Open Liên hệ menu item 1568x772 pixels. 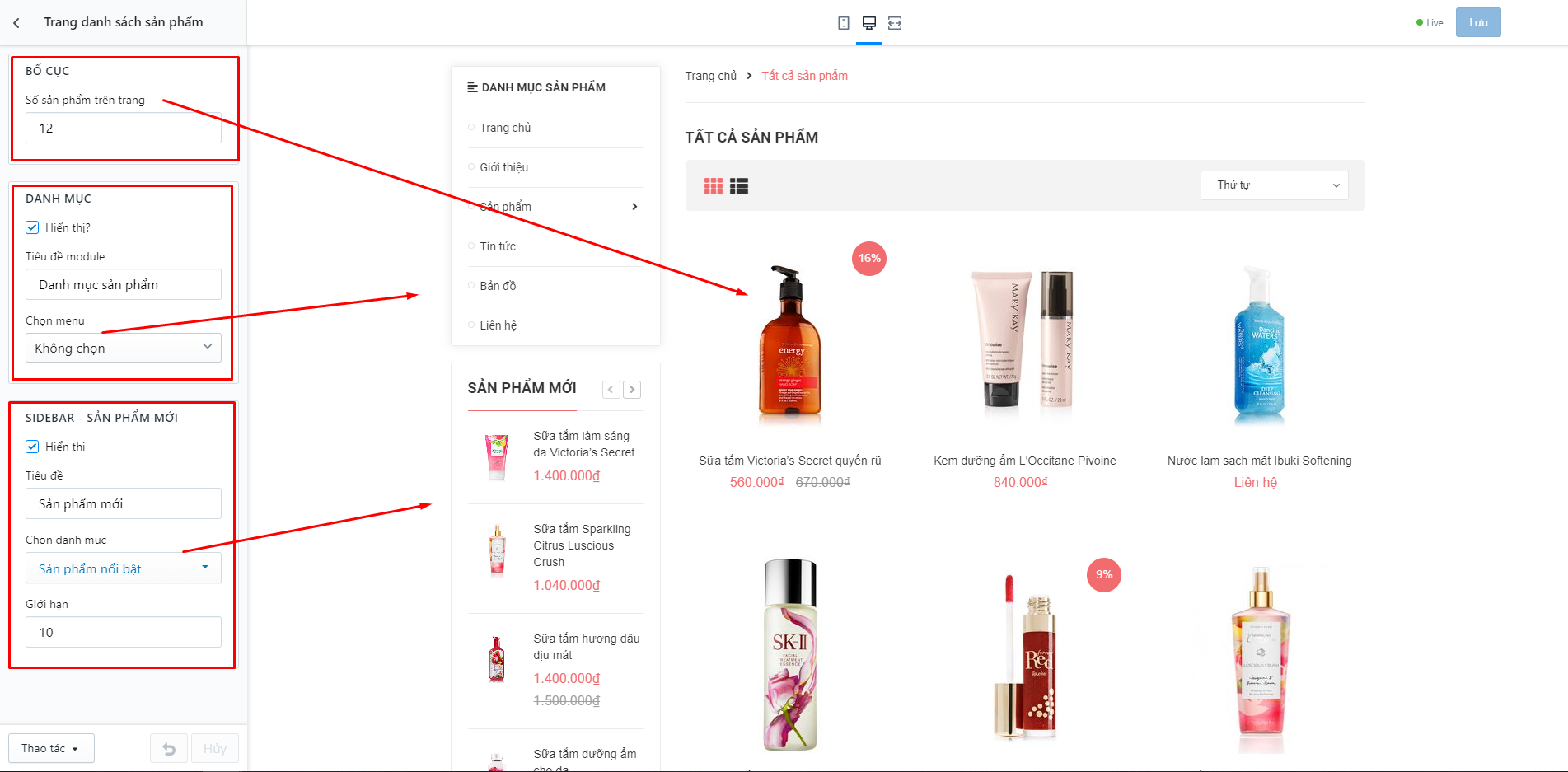[498, 325]
